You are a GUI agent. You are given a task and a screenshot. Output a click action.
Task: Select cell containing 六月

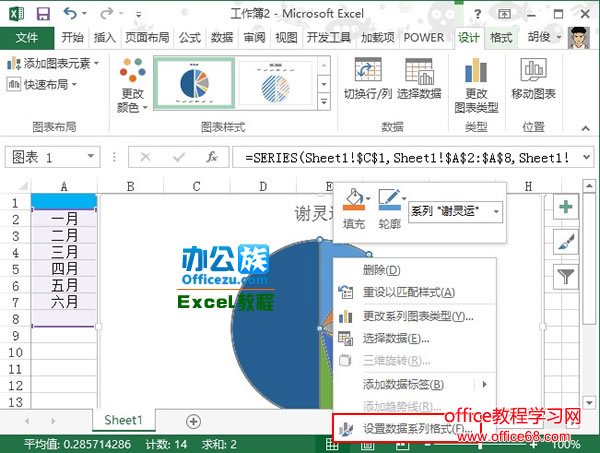point(64,301)
